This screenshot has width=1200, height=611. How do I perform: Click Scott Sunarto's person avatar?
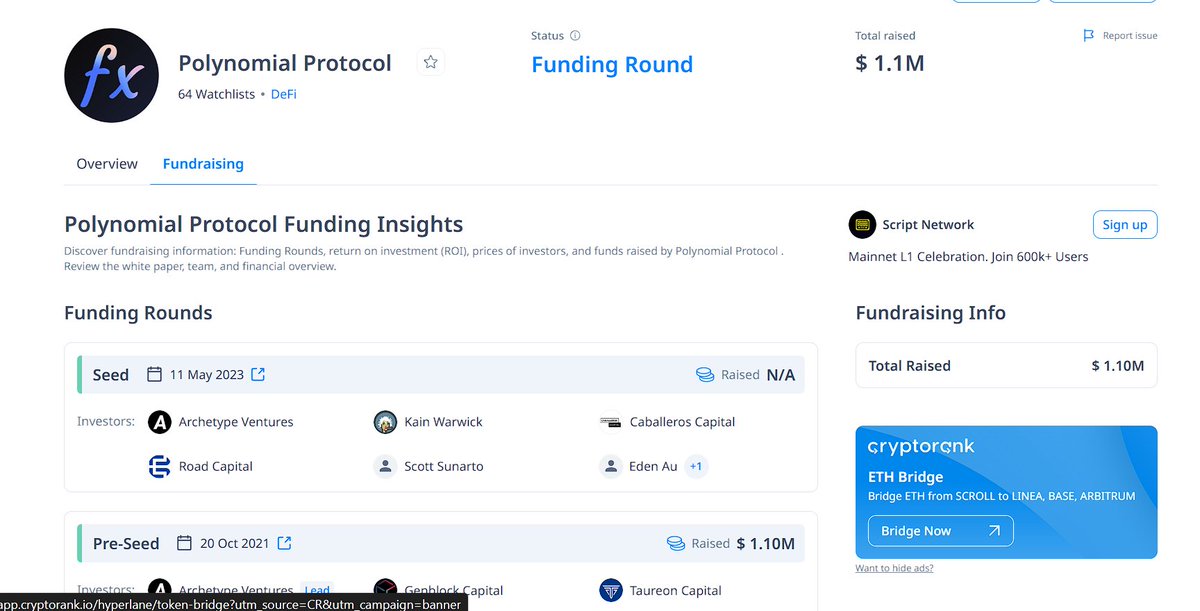pos(385,466)
